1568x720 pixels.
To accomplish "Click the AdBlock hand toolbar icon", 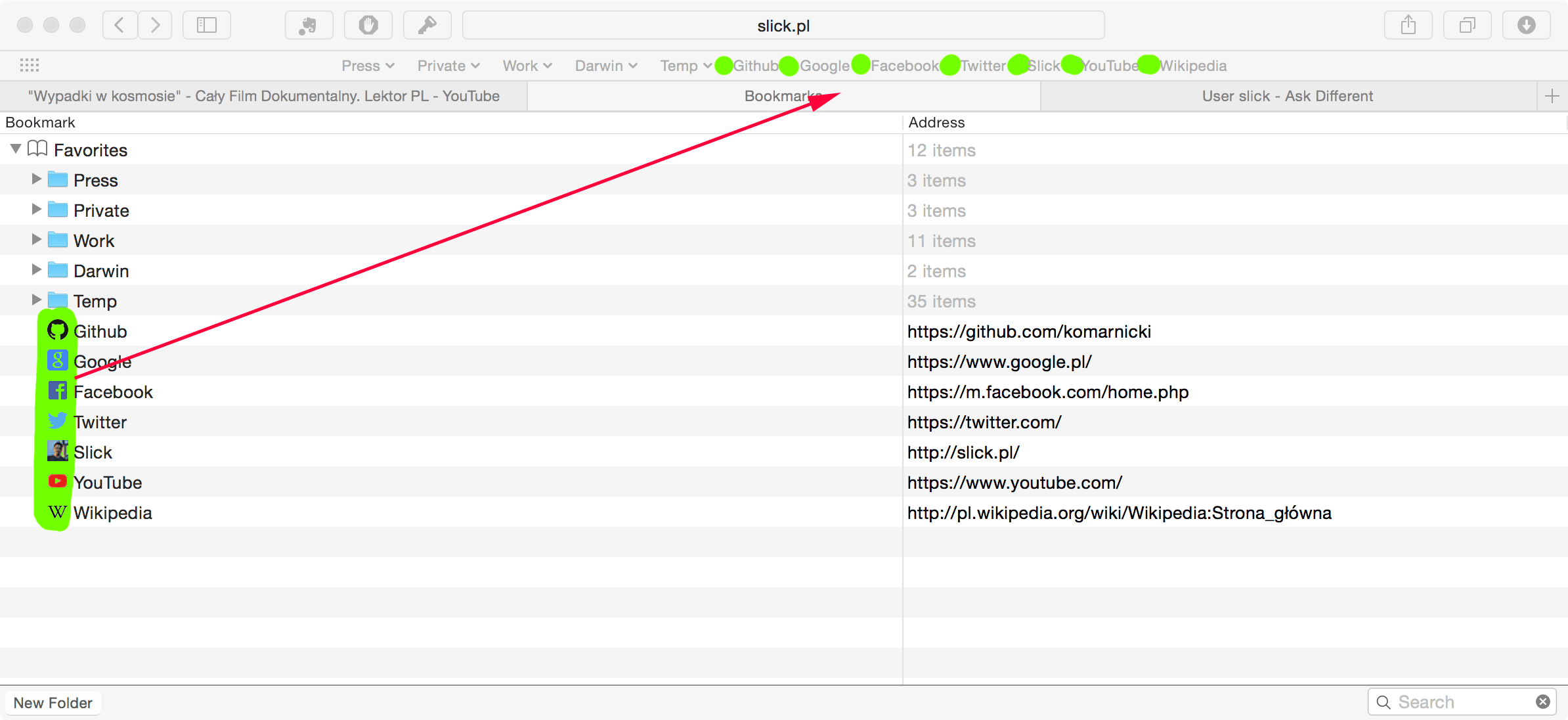I will tap(368, 26).
